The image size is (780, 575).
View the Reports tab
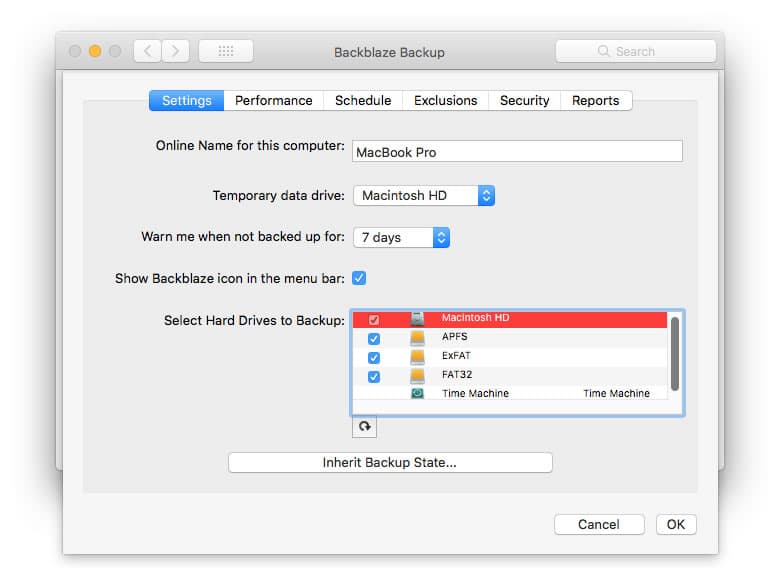pos(596,100)
